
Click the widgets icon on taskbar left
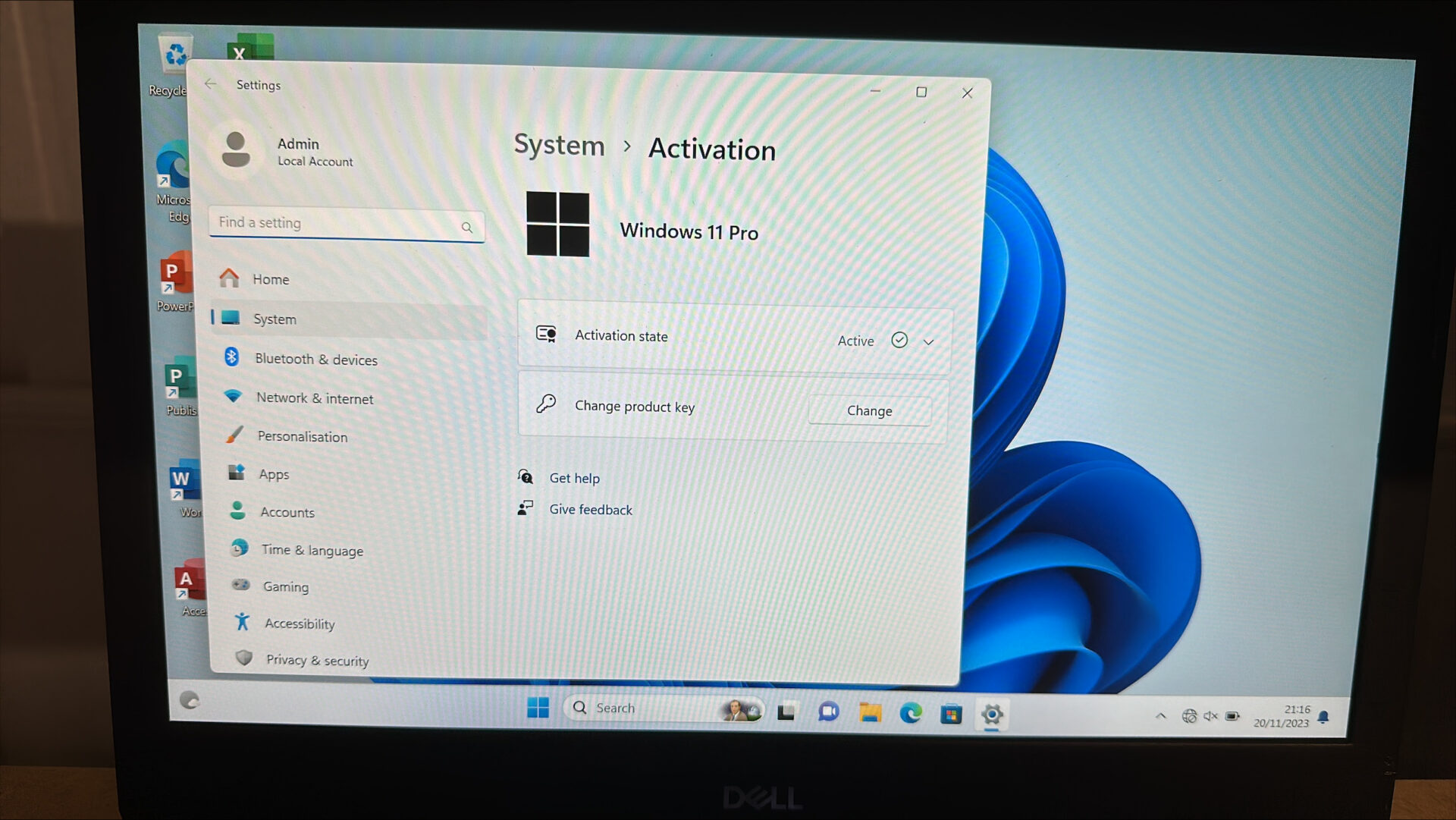click(190, 700)
